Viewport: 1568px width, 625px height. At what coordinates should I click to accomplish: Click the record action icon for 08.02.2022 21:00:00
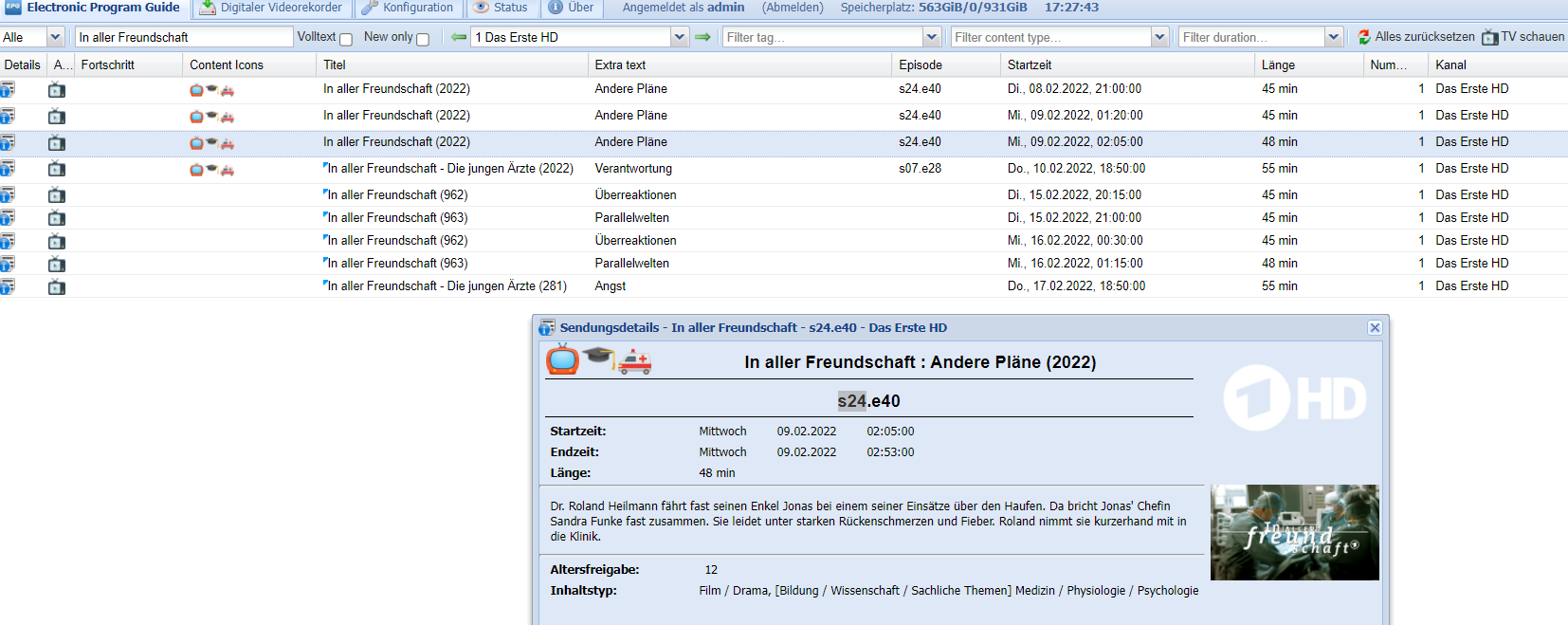(57, 90)
